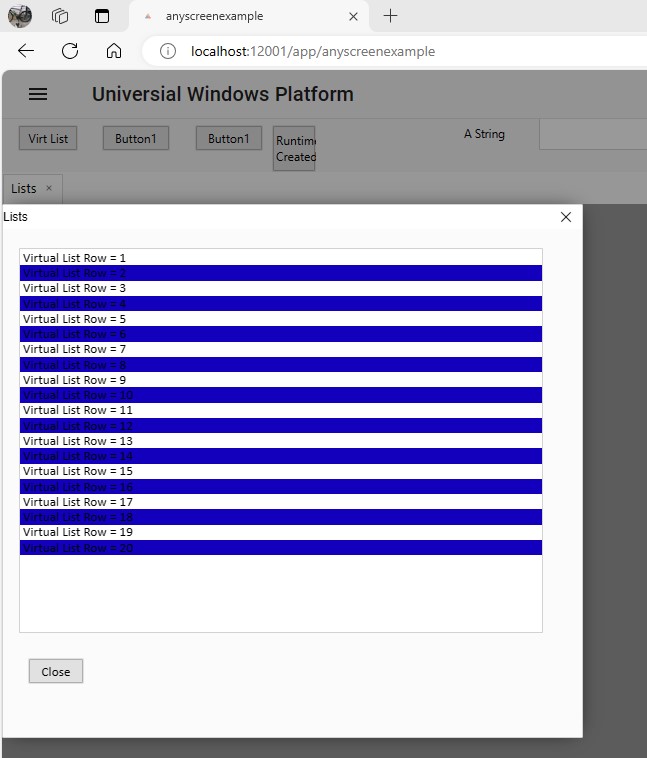Open the browser profile avatar
Viewport: 647px width, 758px height.
click(19, 16)
